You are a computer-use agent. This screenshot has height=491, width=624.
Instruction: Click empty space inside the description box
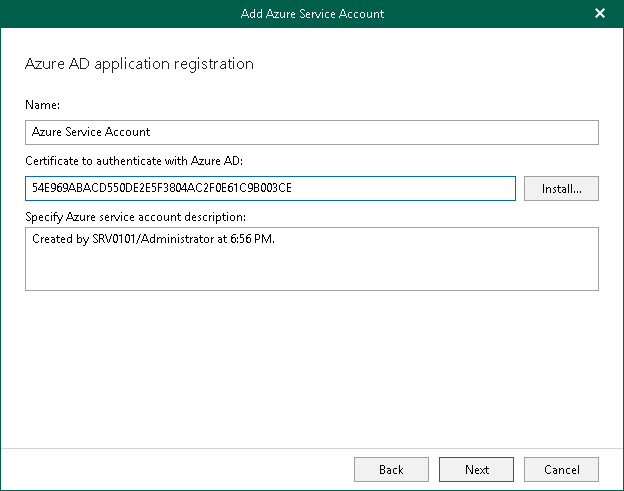[x=400, y=271]
